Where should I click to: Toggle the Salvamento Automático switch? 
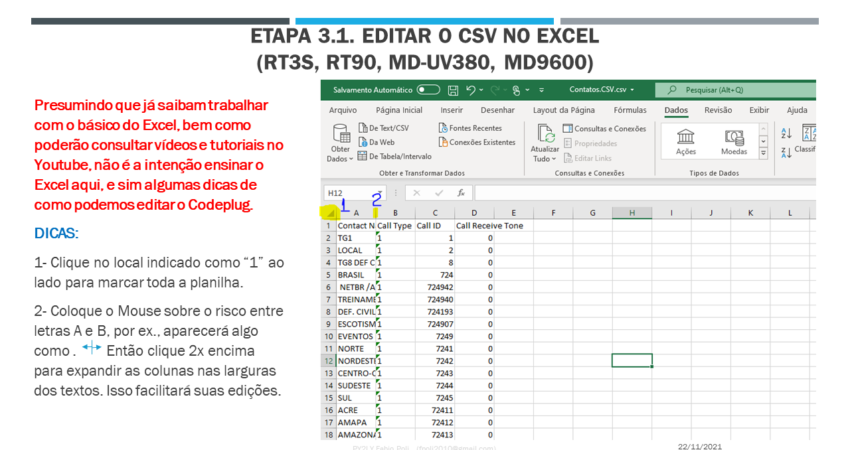(428, 89)
